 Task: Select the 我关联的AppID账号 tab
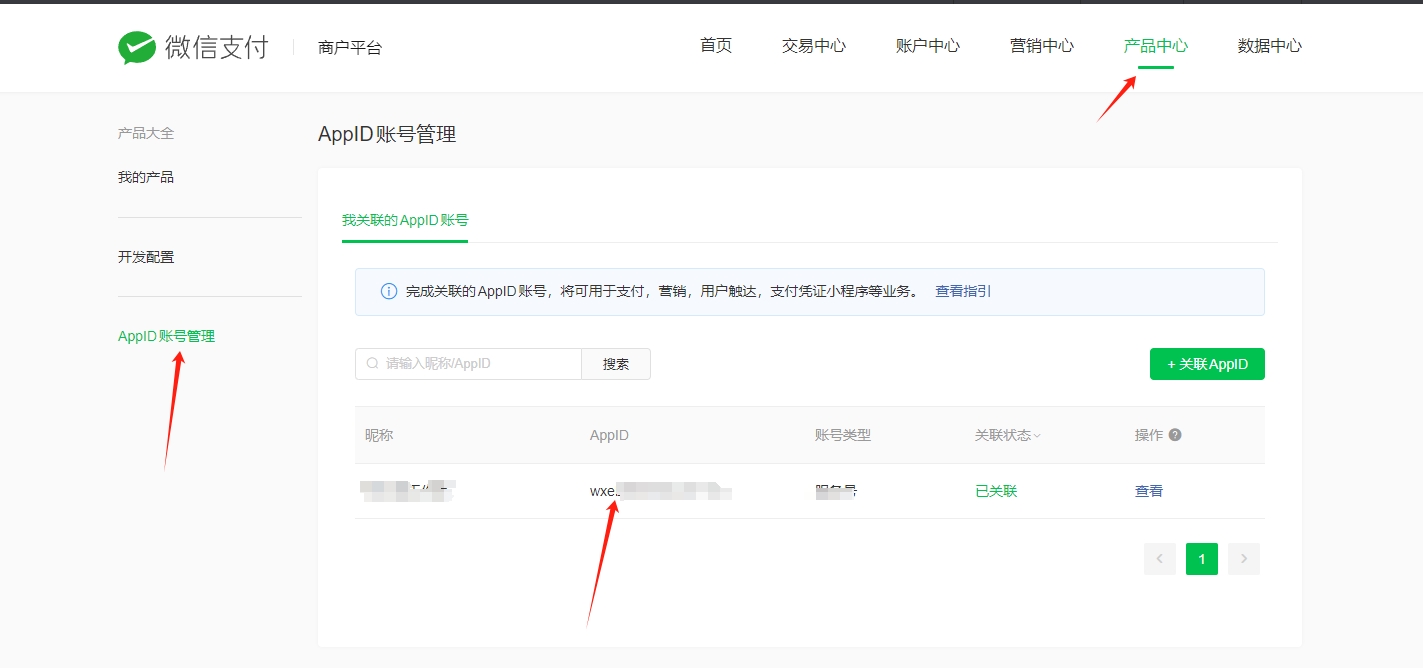[x=405, y=220]
